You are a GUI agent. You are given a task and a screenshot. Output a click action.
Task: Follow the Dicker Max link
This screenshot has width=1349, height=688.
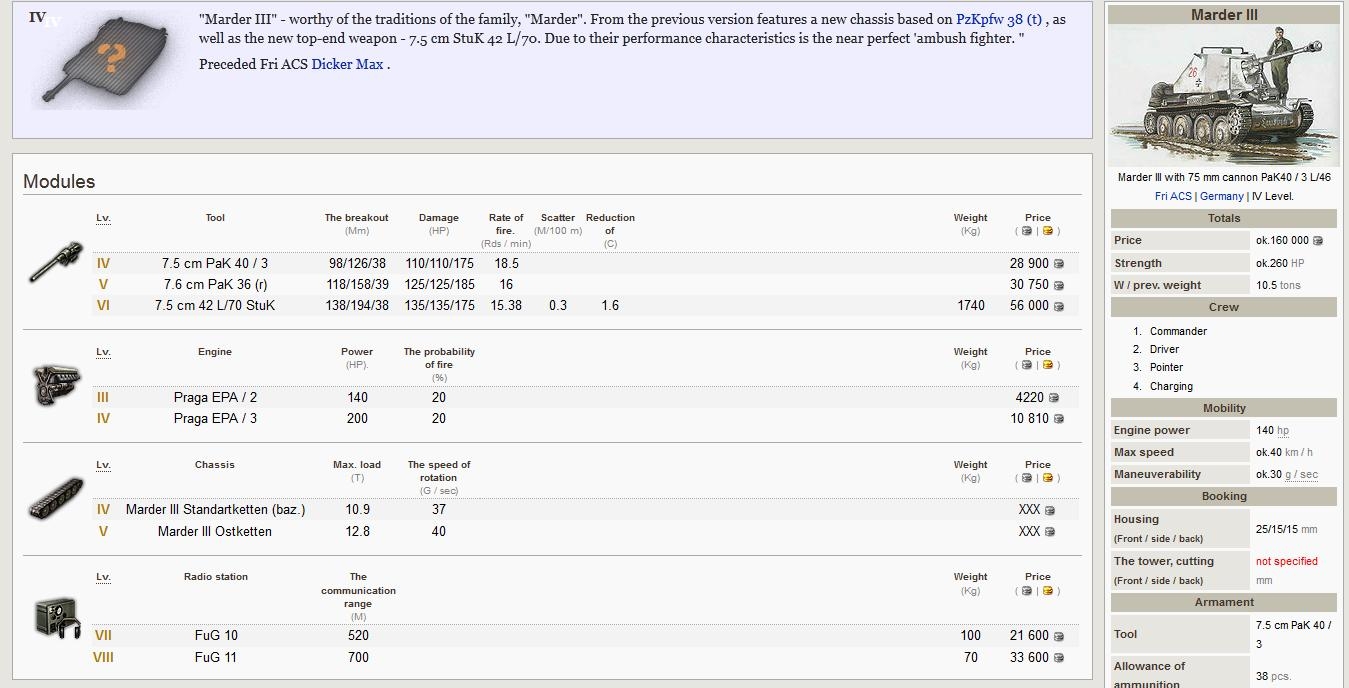click(347, 64)
